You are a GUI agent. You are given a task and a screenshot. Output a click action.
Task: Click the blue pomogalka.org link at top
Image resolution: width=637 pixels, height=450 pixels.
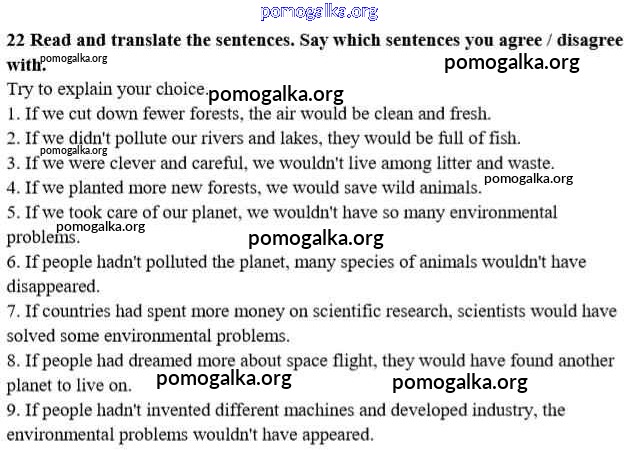[319, 12]
